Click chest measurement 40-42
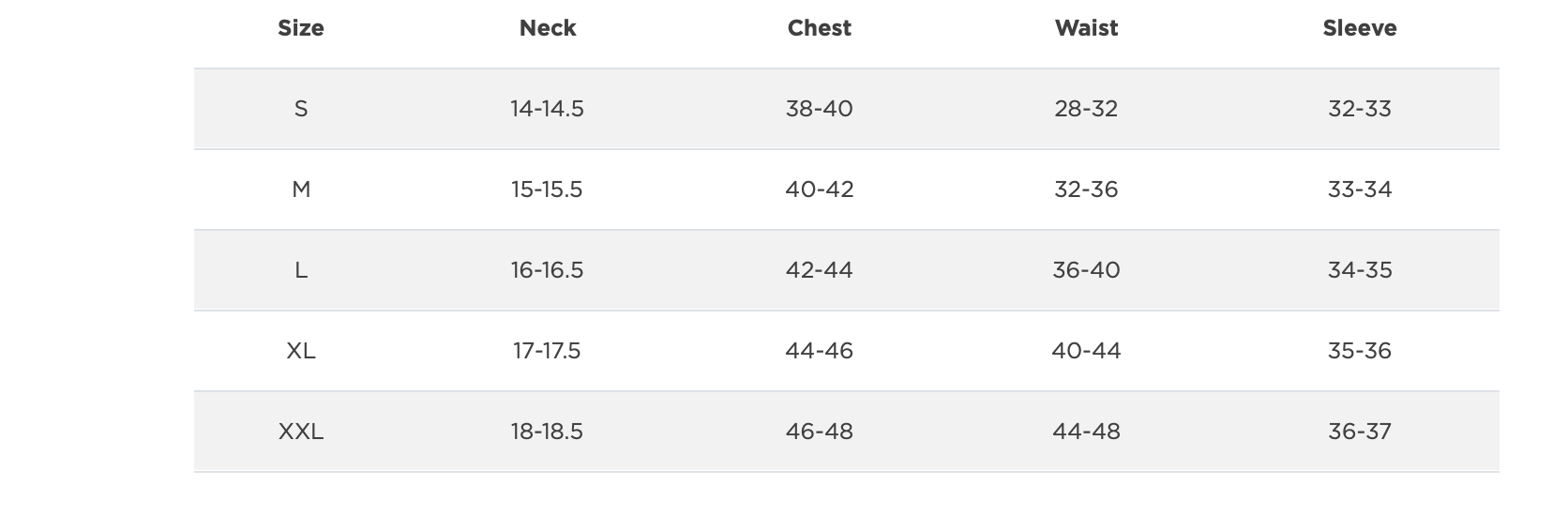Screen dimensions: 1568x516 pos(820,190)
